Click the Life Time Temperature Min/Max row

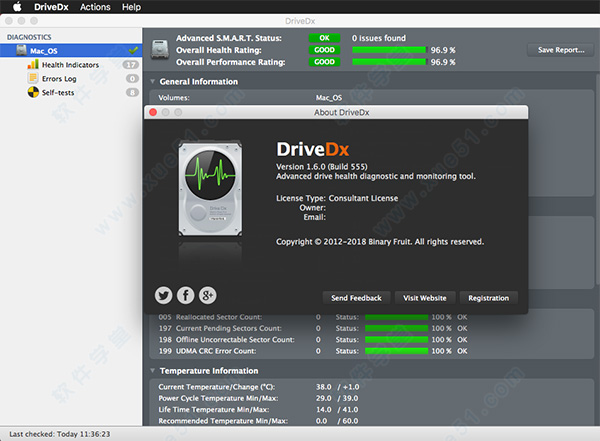coord(259,410)
